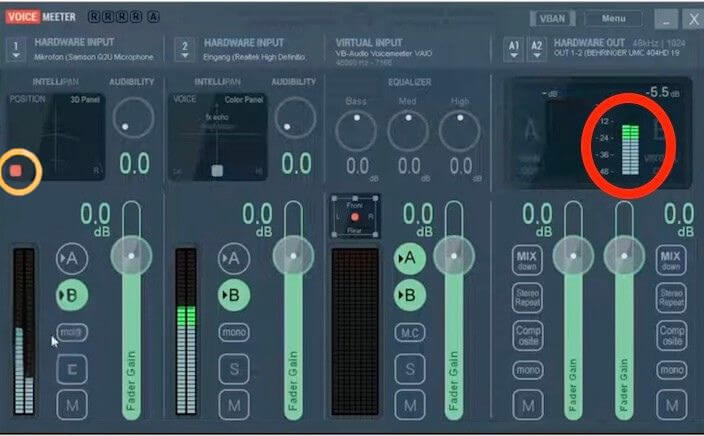Open the hardware input 1 device selector
This screenshot has width=704, height=436.
16,49
